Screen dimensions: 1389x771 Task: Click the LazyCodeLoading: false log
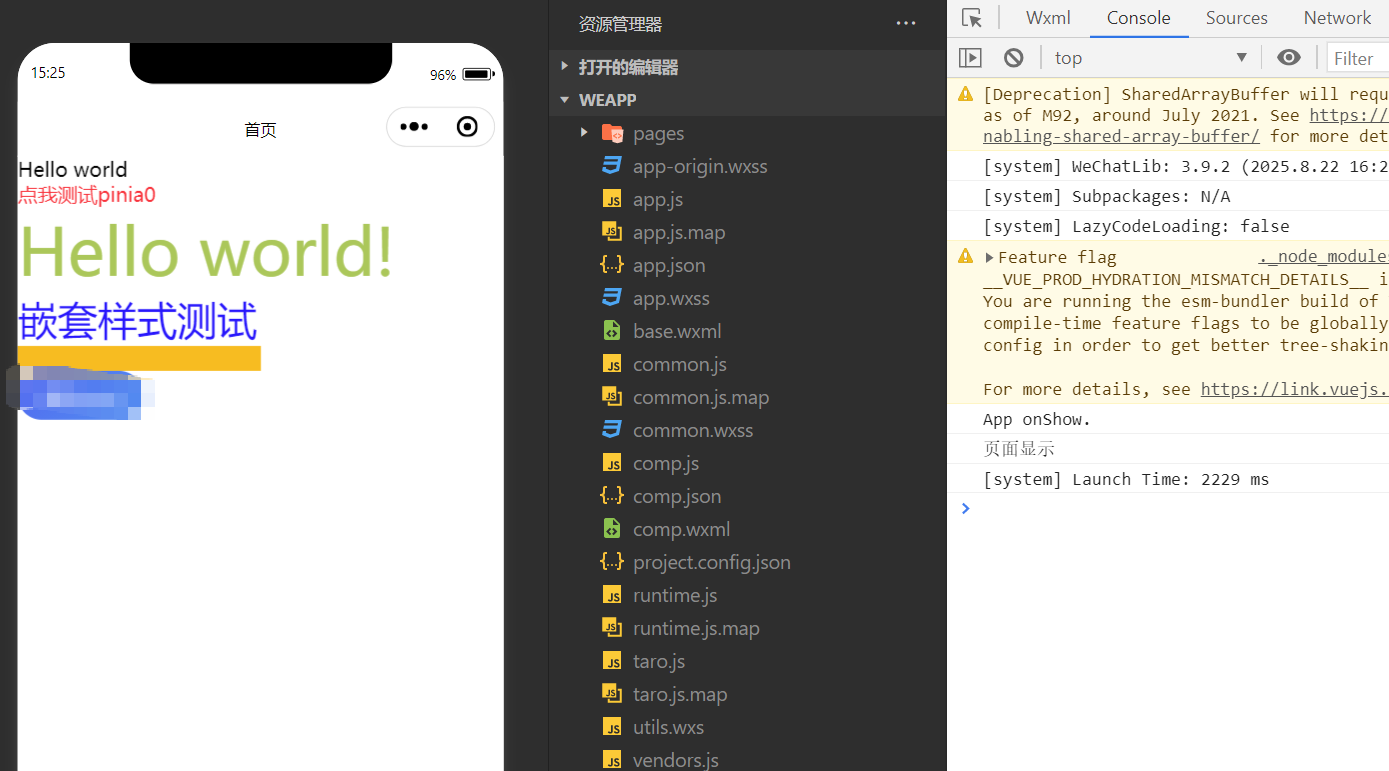(1136, 226)
